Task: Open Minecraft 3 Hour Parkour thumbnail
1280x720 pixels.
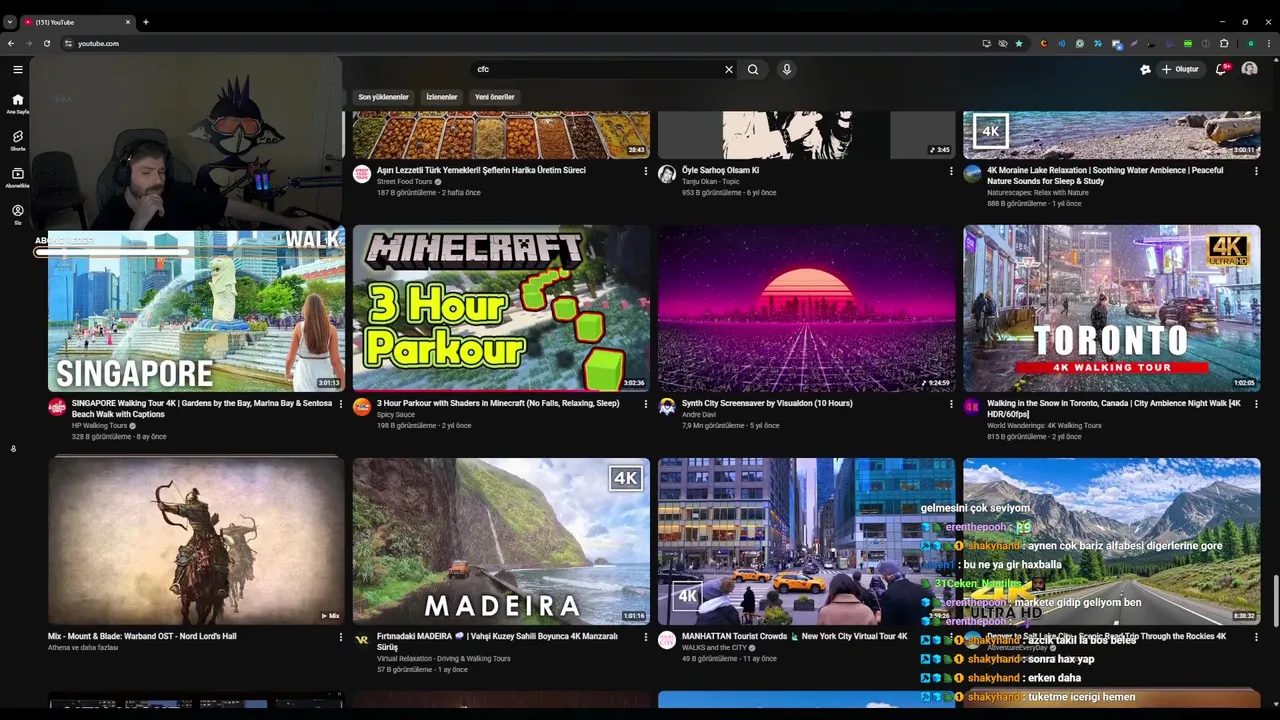Action: pos(501,308)
